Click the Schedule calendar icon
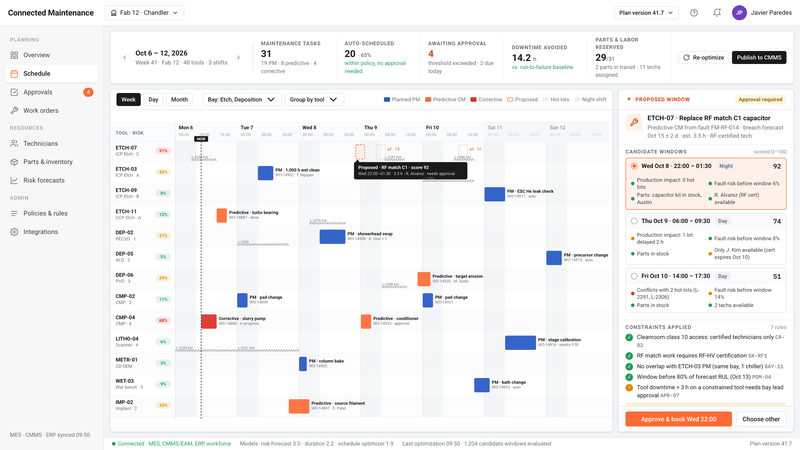 click(14, 73)
